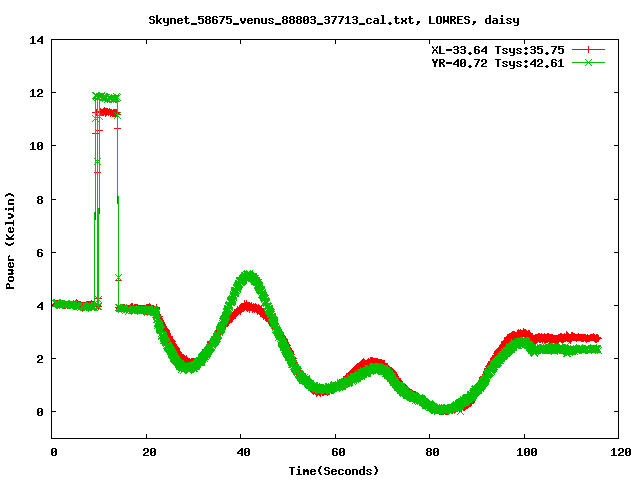Click the y-axis tick label 14
Screen dimensions: 640x480
[36, 40]
